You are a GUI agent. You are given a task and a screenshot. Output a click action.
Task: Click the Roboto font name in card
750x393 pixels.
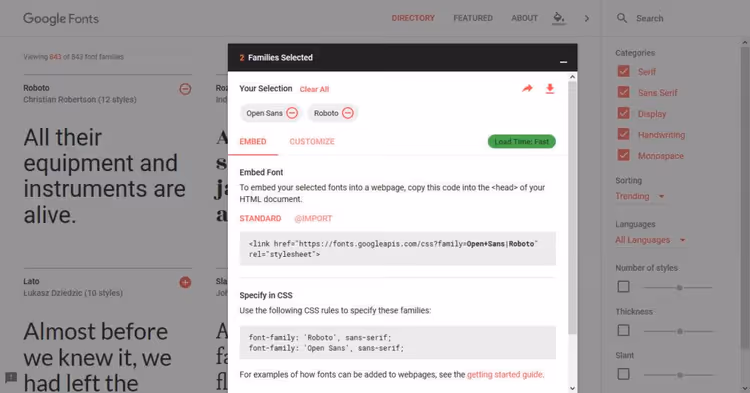point(36,88)
